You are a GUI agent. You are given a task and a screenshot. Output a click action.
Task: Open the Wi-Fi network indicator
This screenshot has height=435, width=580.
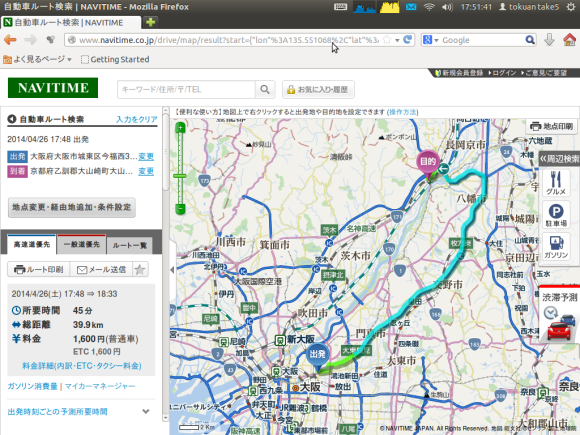pos(429,7)
